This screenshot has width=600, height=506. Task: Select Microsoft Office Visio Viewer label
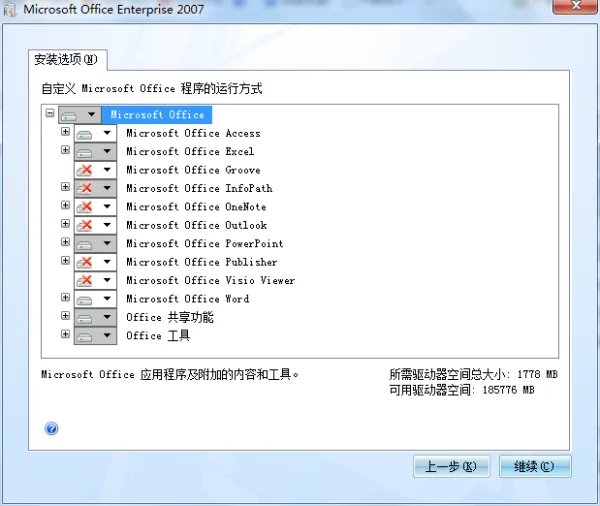point(210,280)
